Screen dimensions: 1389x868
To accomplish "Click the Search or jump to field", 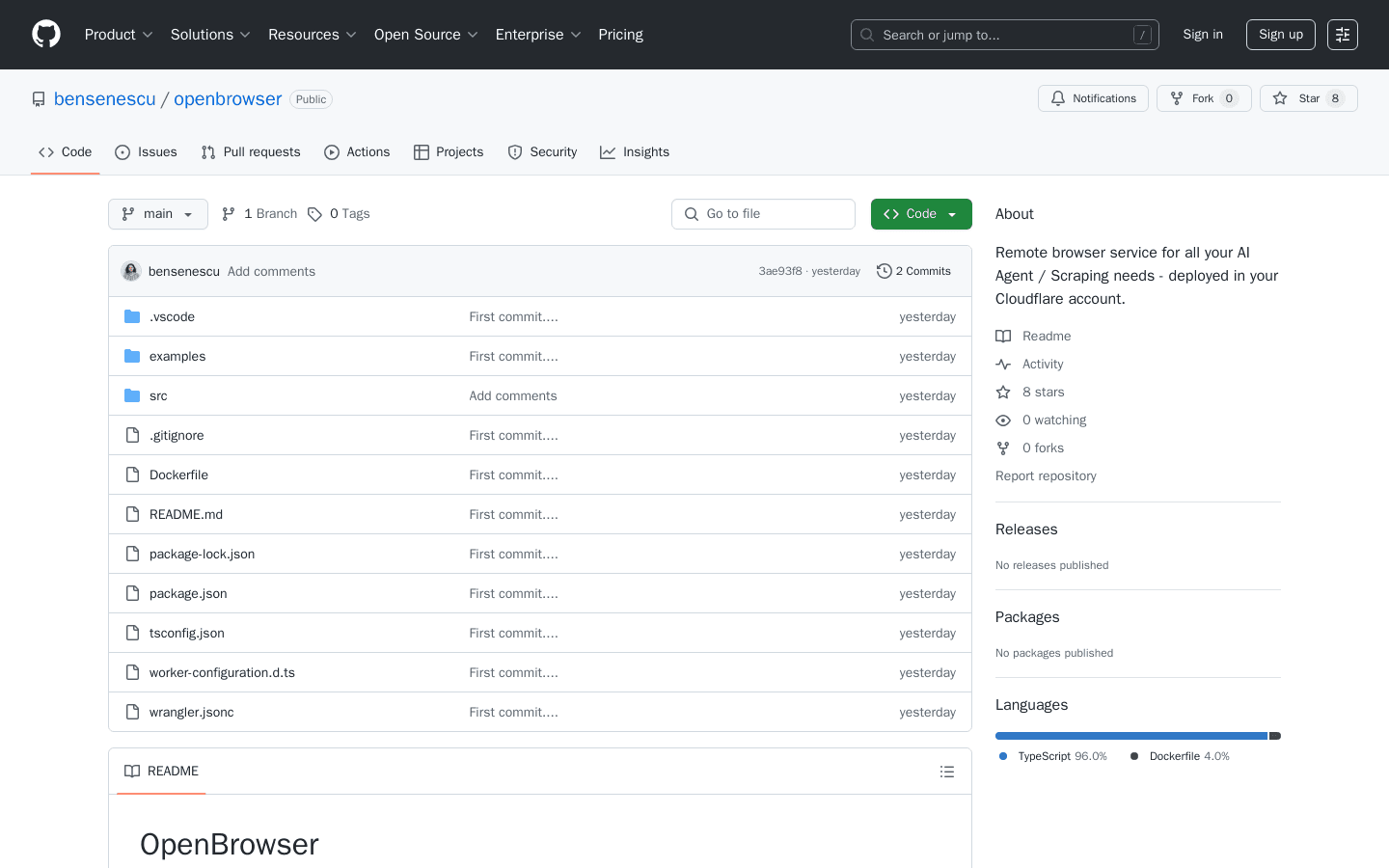I will coord(1005,35).
